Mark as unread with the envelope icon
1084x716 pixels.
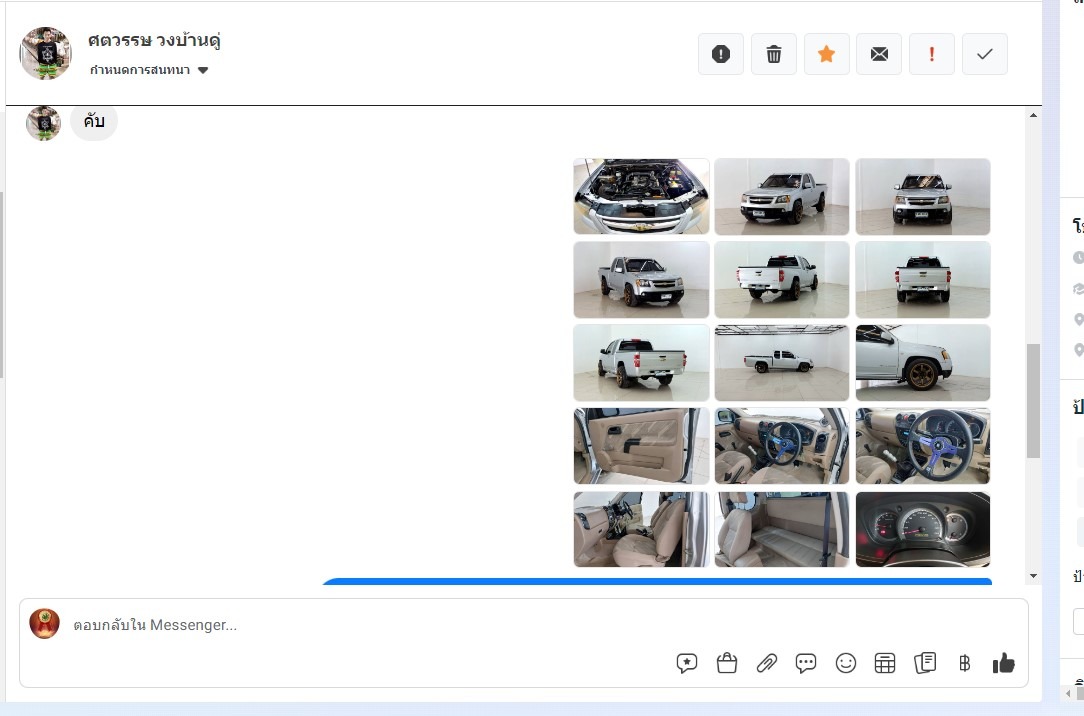[x=879, y=54]
